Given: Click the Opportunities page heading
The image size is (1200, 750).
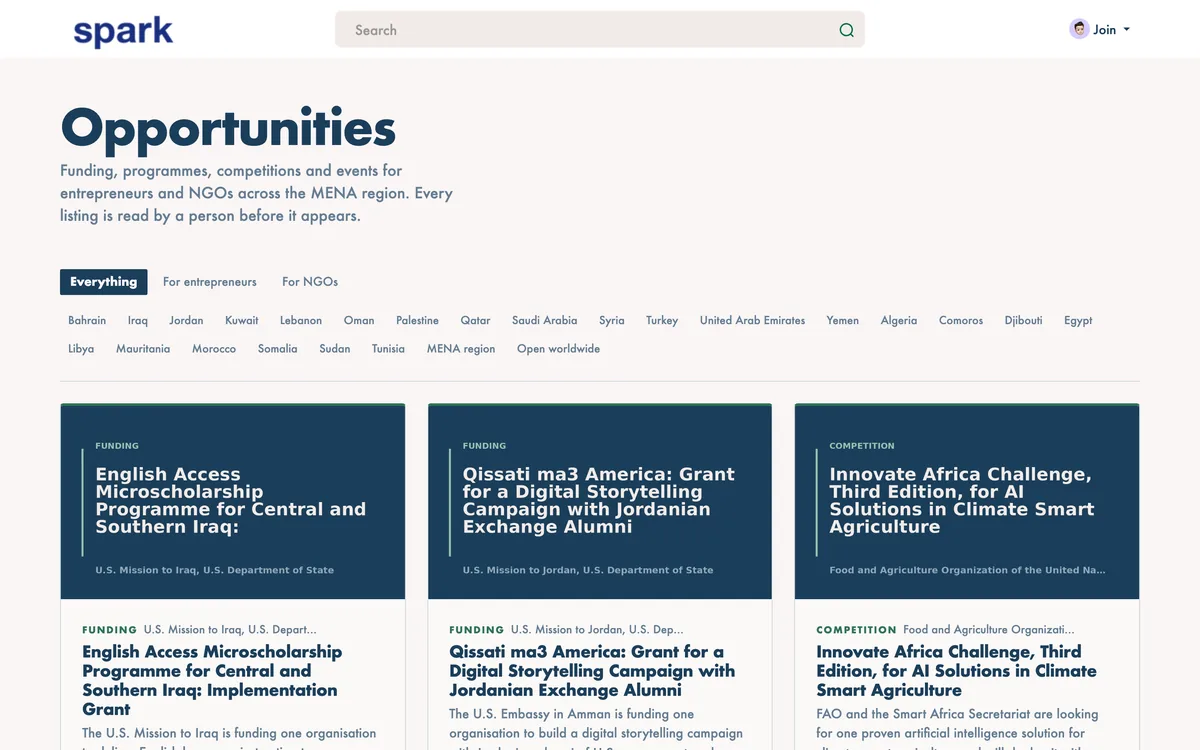Looking at the screenshot, I should [228, 128].
